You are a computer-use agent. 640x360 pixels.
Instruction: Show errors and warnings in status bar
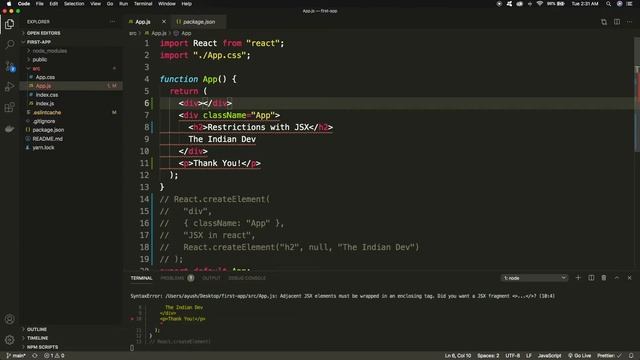pos(54,356)
